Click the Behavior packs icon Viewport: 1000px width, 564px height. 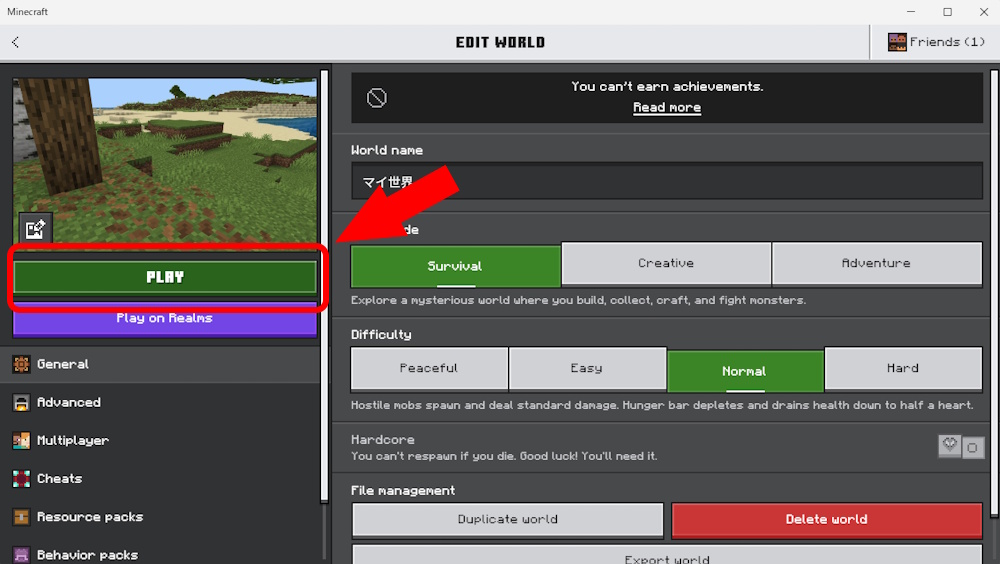point(22,555)
